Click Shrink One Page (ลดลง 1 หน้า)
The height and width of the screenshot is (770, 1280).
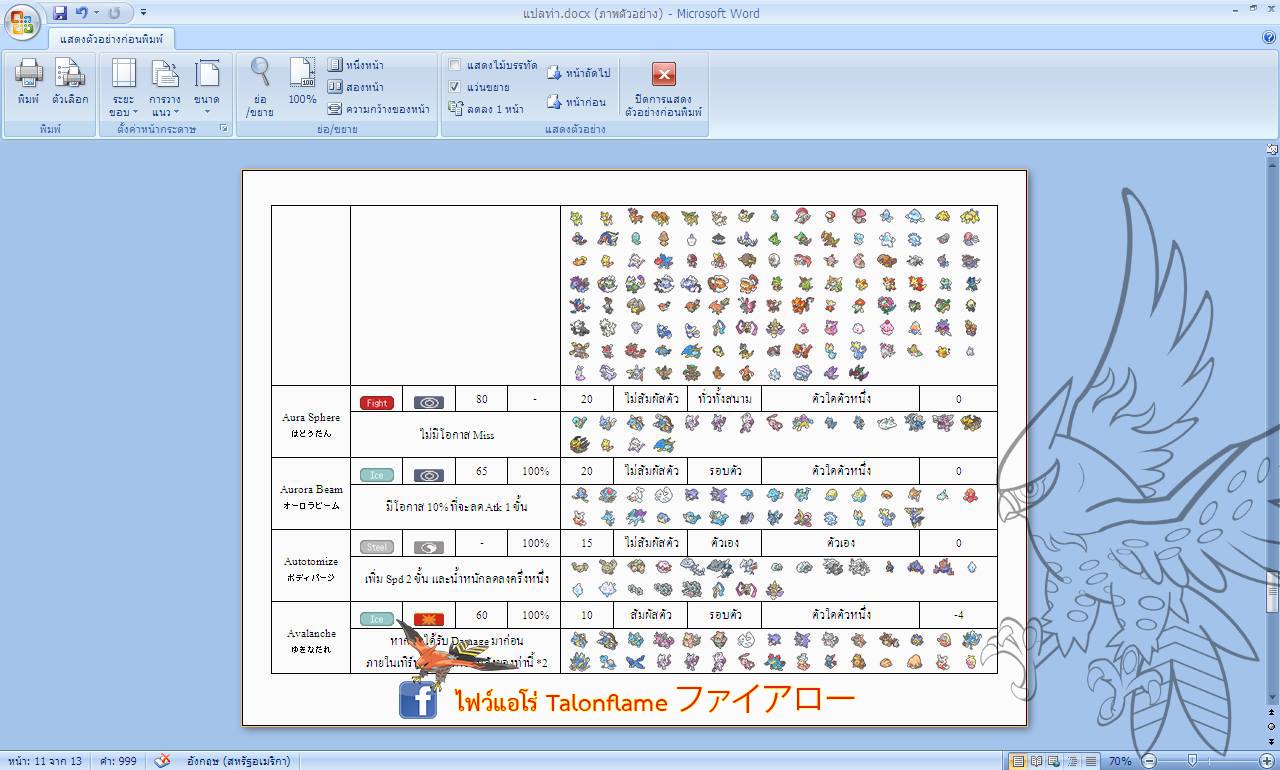pos(486,109)
